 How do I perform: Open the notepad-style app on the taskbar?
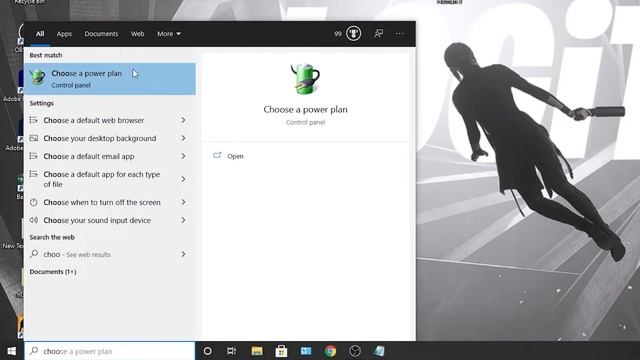tap(379, 351)
